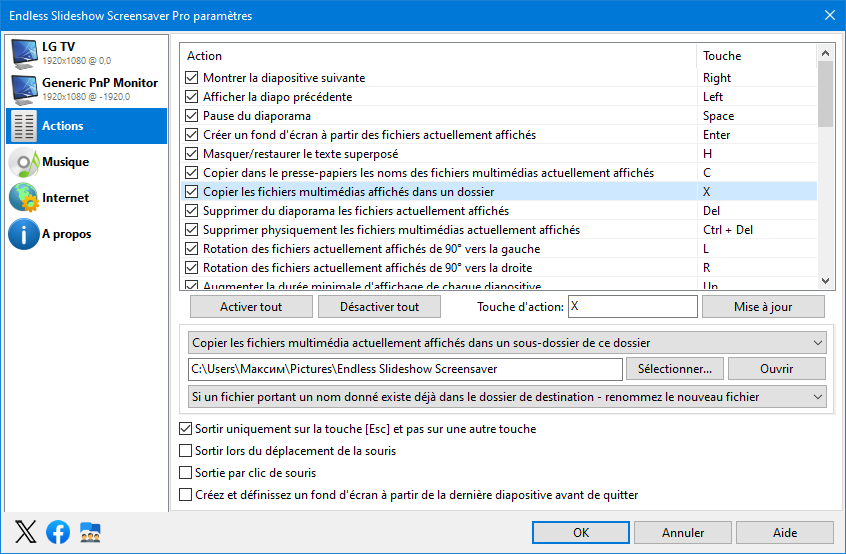Viewport: 846px width, 554px height.
Task: Click the Ouvrir button
Action: (776, 369)
